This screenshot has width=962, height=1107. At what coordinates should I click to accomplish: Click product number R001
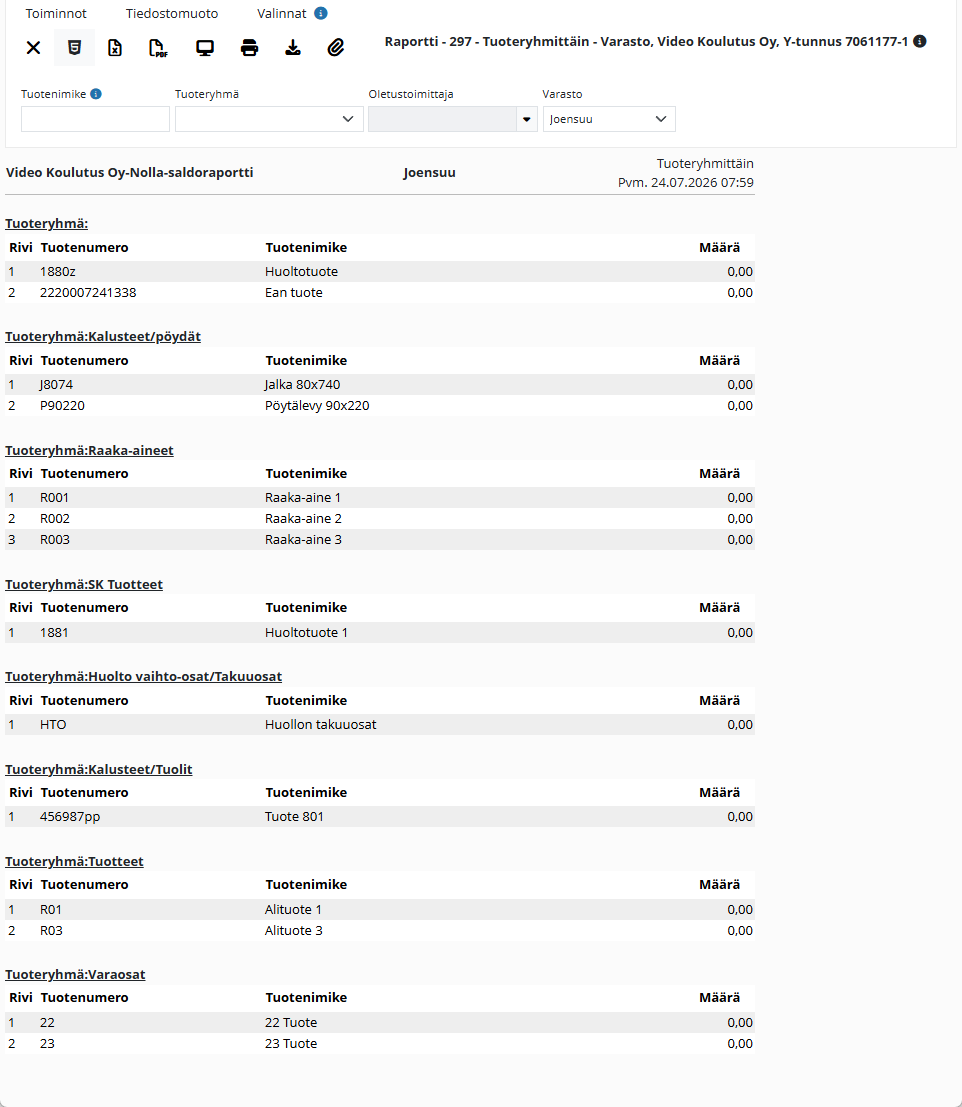(54, 498)
